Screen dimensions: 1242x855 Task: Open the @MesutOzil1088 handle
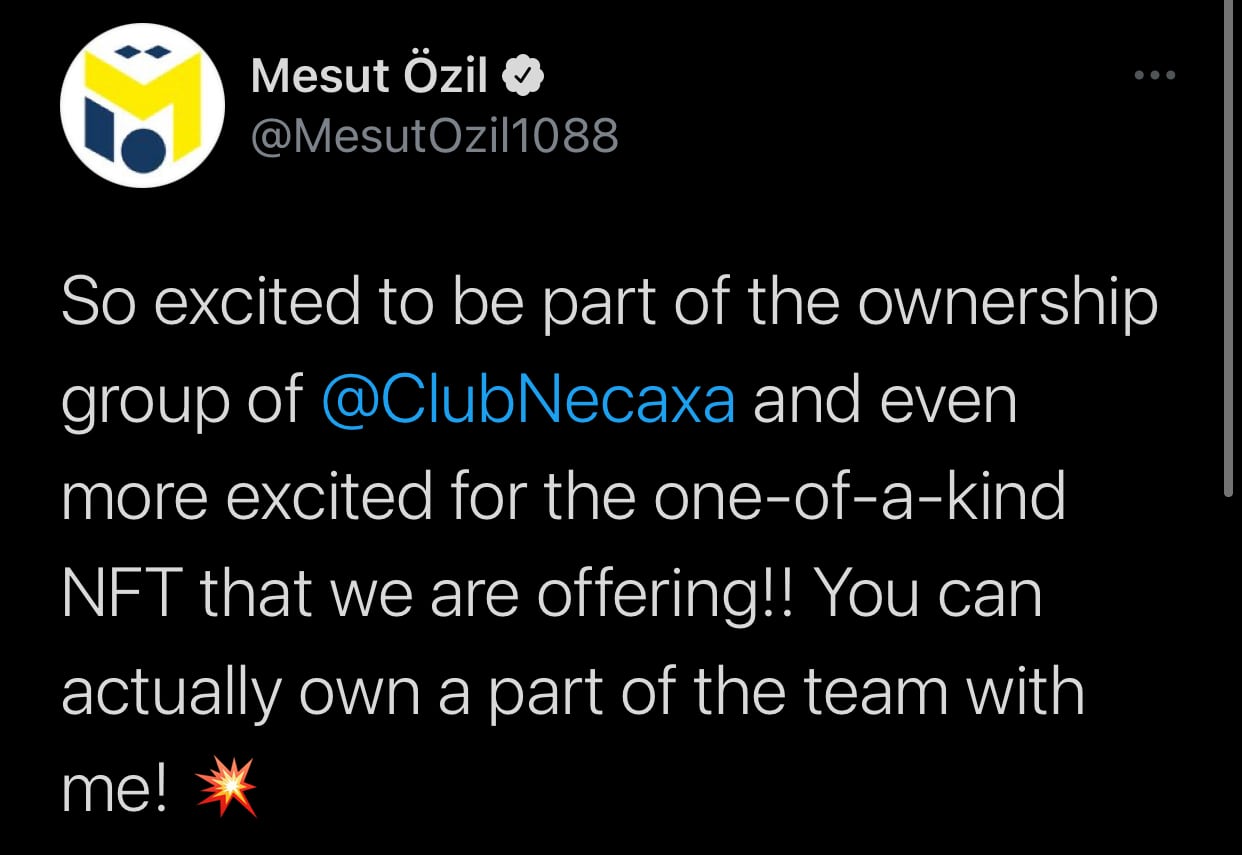435,135
